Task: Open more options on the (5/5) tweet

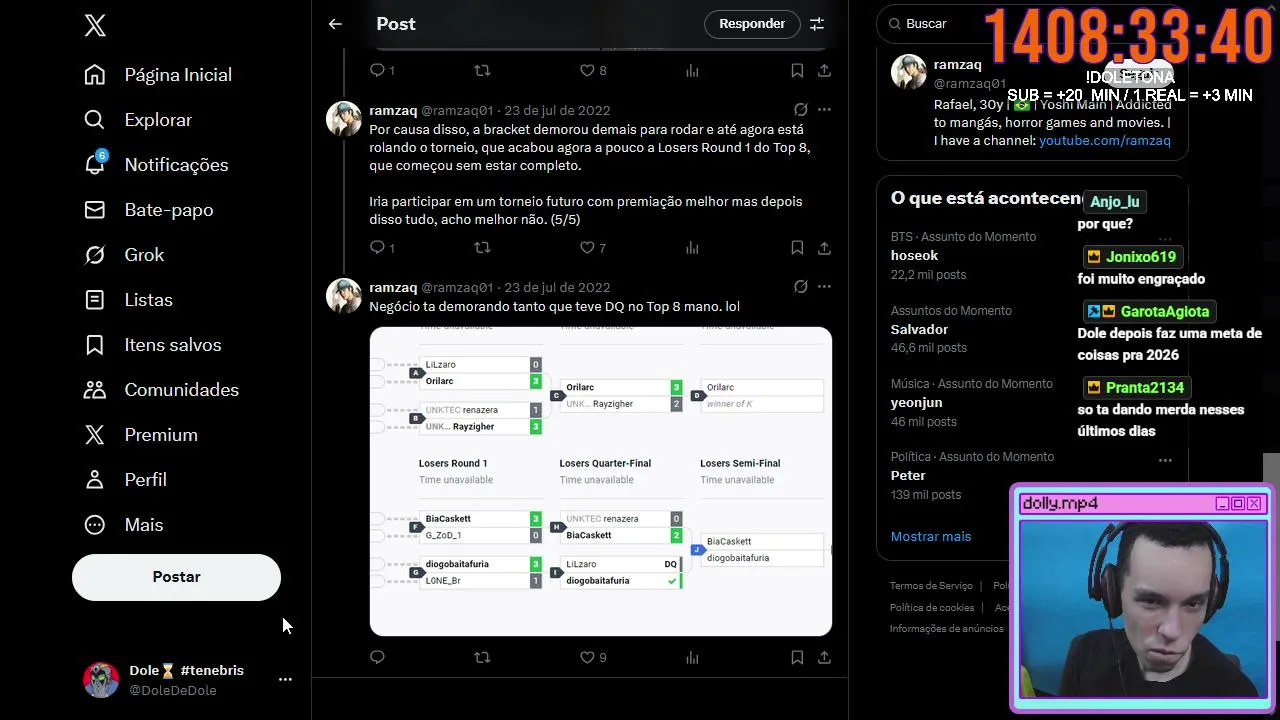Action: pyautogui.click(x=824, y=110)
